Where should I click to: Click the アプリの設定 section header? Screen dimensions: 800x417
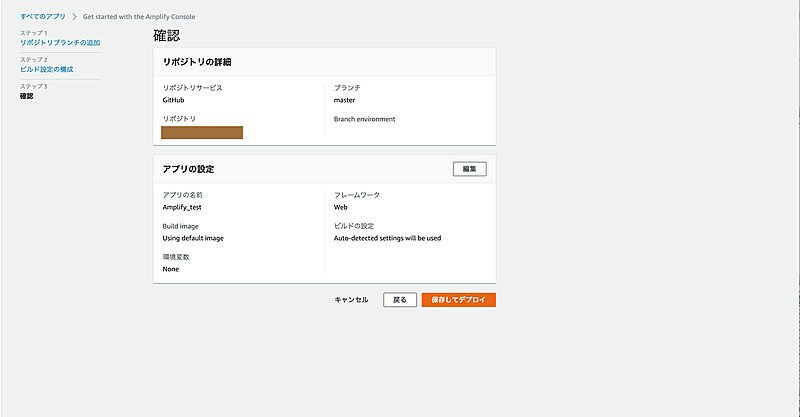point(188,169)
